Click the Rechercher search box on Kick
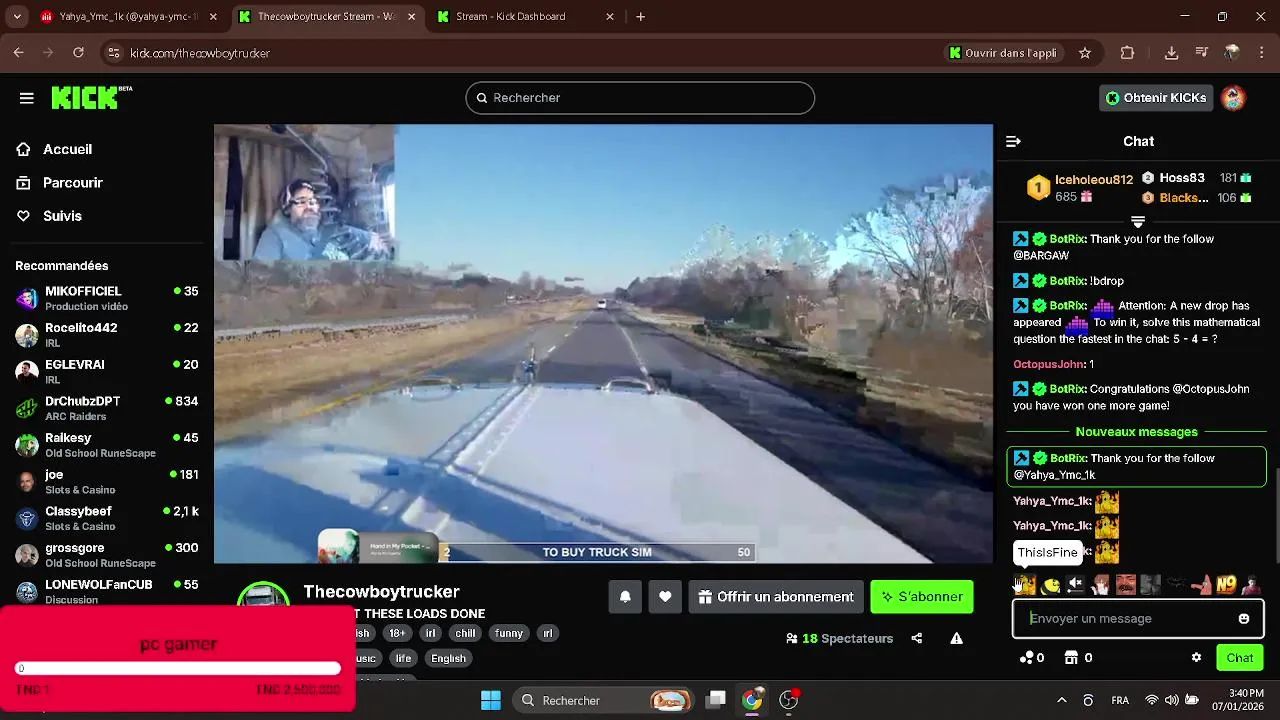Image resolution: width=1280 pixels, height=720 pixels. (640, 98)
